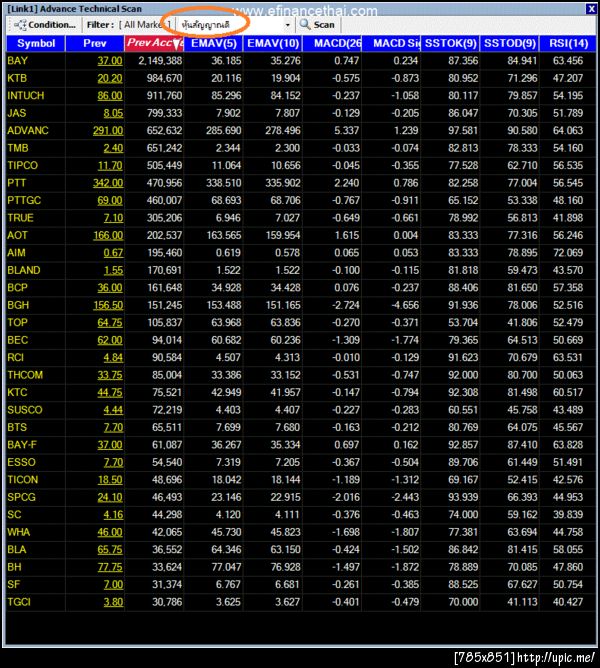
Task: Click the magnifier icon beside Scan
Action: click(x=304, y=24)
